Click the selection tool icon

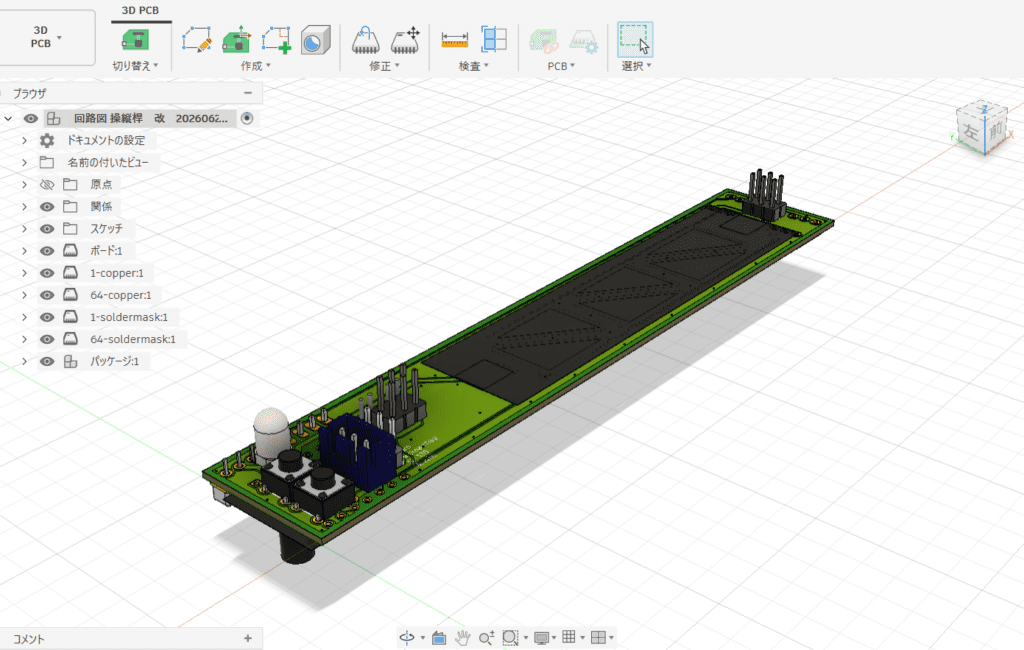click(x=634, y=40)
